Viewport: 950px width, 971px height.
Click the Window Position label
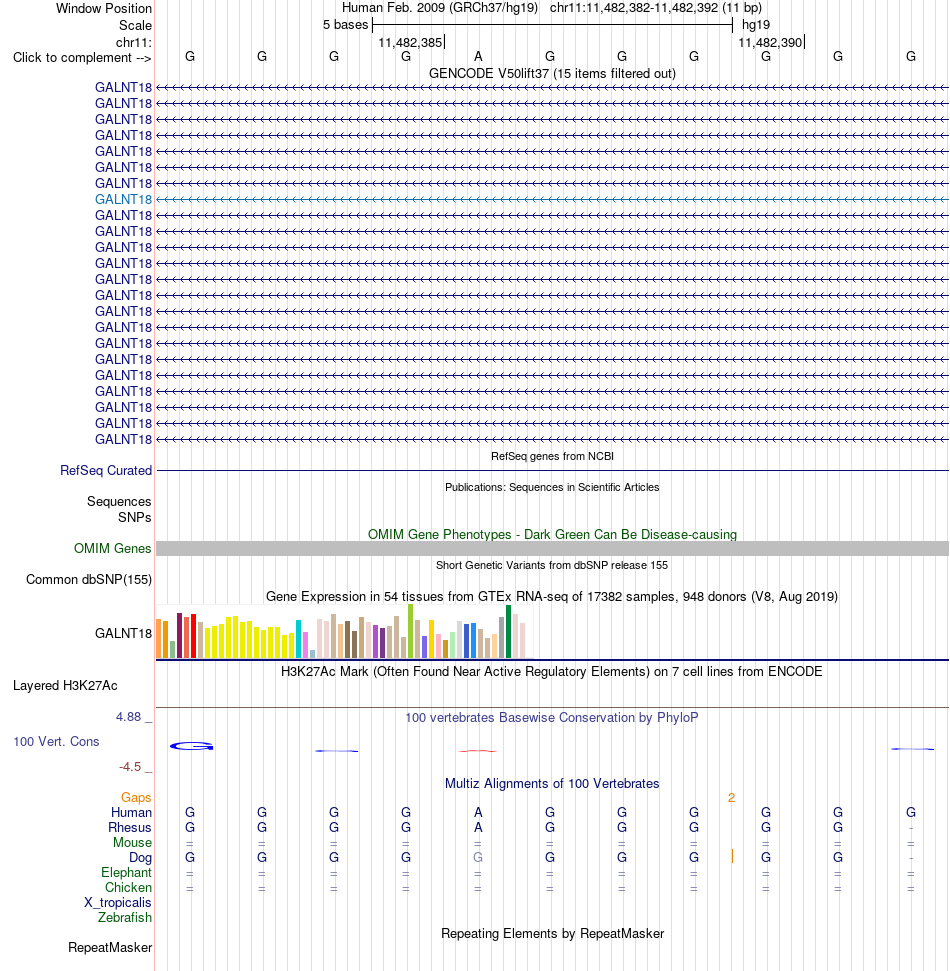pos(103,9)
